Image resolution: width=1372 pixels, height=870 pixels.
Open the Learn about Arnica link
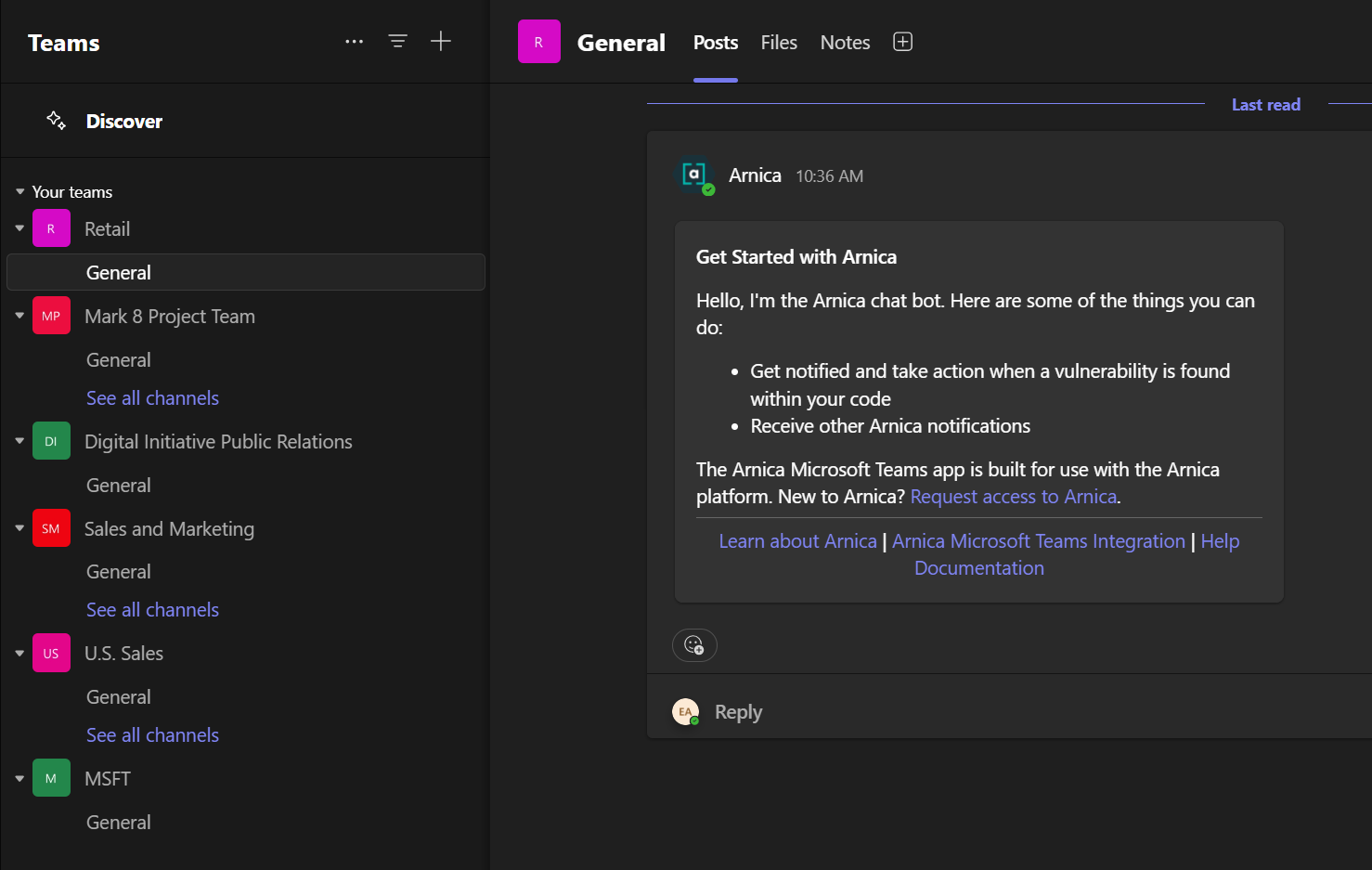(x=797, y=541)
